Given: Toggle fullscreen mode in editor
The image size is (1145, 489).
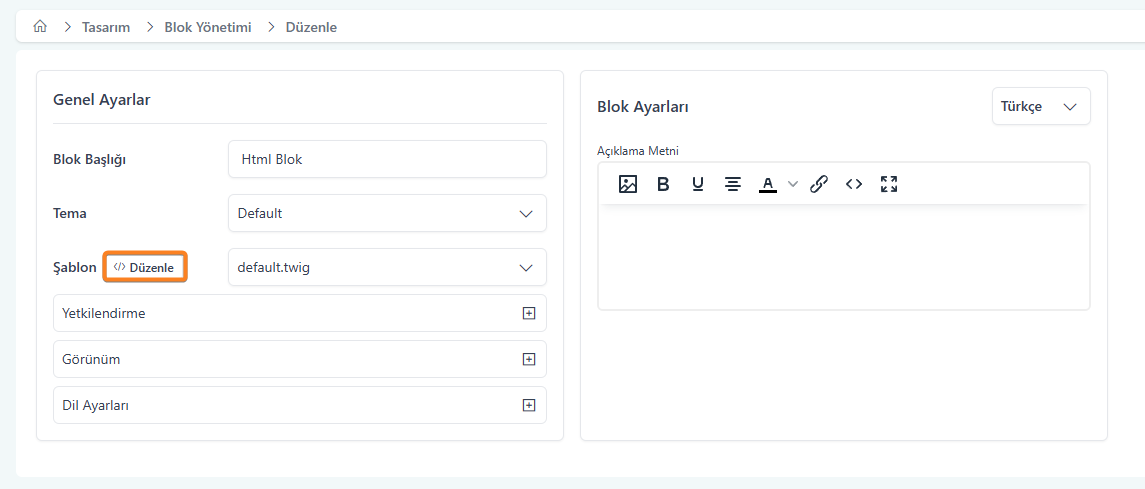Looking at the screenshot, I should pyautogui.click(x=889, y=184).
